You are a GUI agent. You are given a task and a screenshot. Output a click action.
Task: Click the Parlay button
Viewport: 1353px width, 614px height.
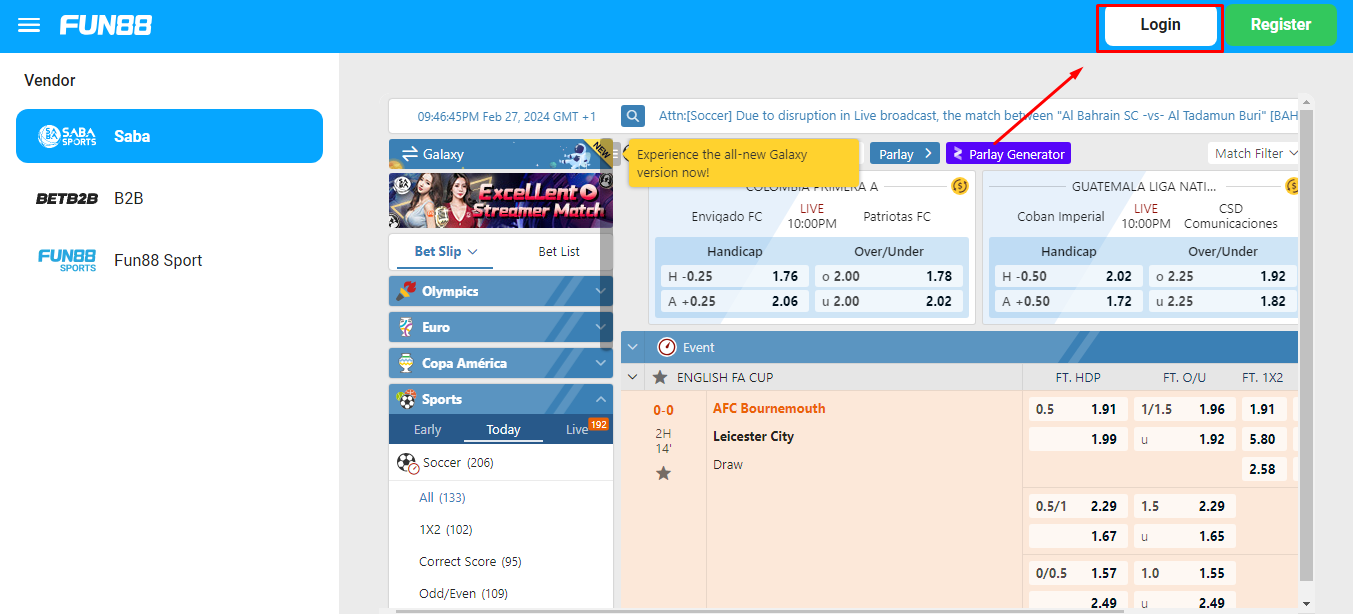click(x=905, y=153)
